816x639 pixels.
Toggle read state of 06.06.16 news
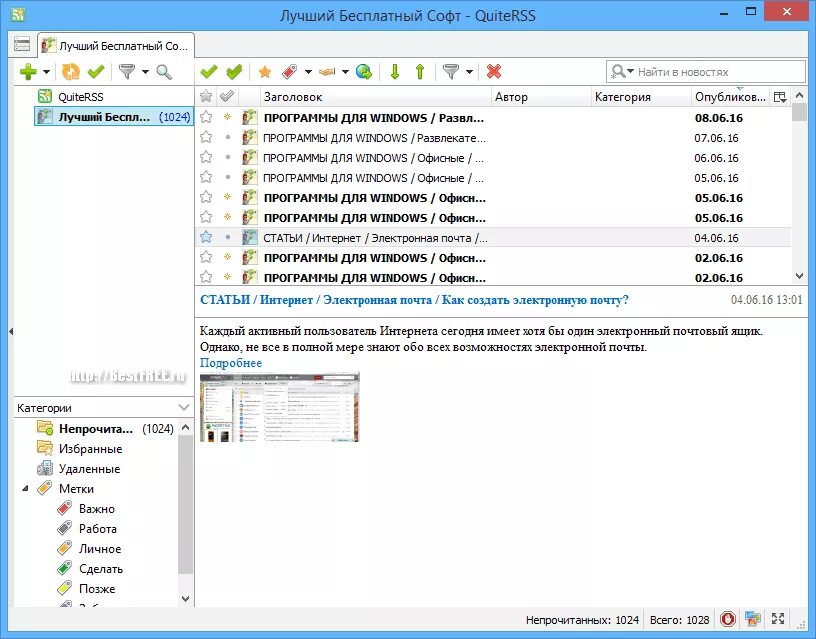click(227, 157)
